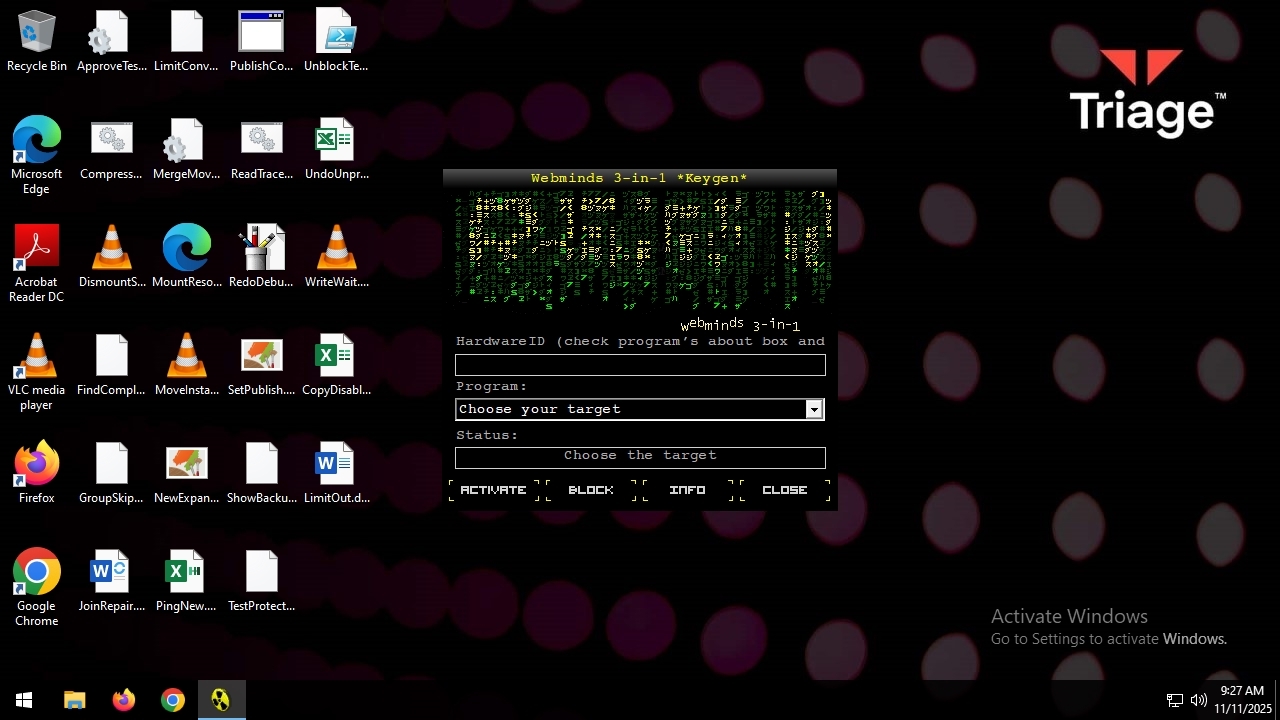Image resolution: width=1280 pixels, height=720 pixels.
Task: Open the Windows Start menu
Action: pyautogui.click(x=24, y=700)
